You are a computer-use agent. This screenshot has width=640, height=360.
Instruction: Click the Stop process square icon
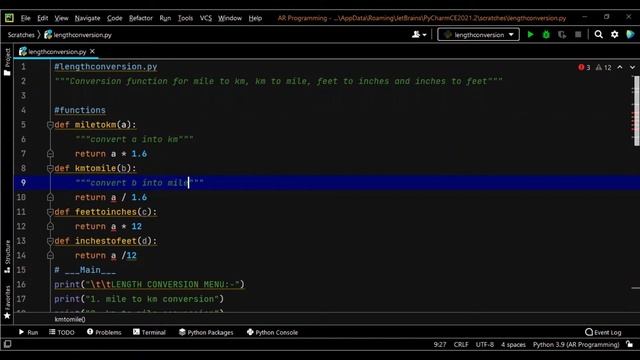(578, 35)
